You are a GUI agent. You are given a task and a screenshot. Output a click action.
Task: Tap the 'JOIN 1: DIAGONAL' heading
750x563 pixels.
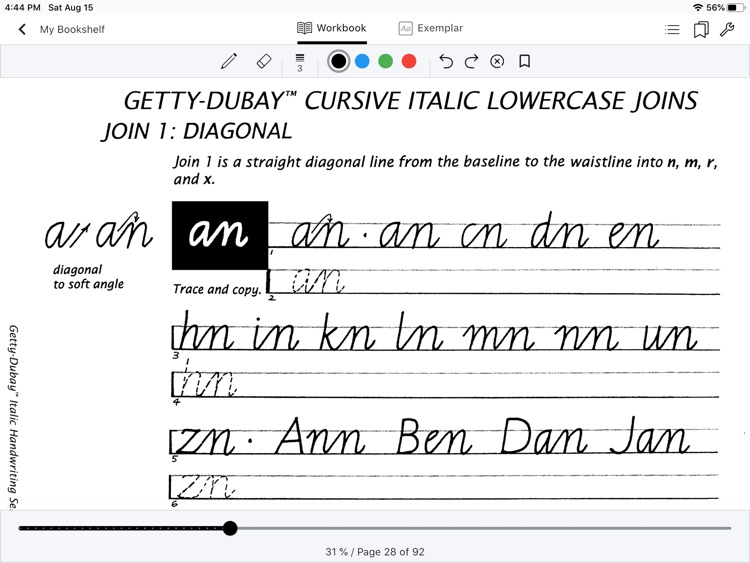click(197, 132)
